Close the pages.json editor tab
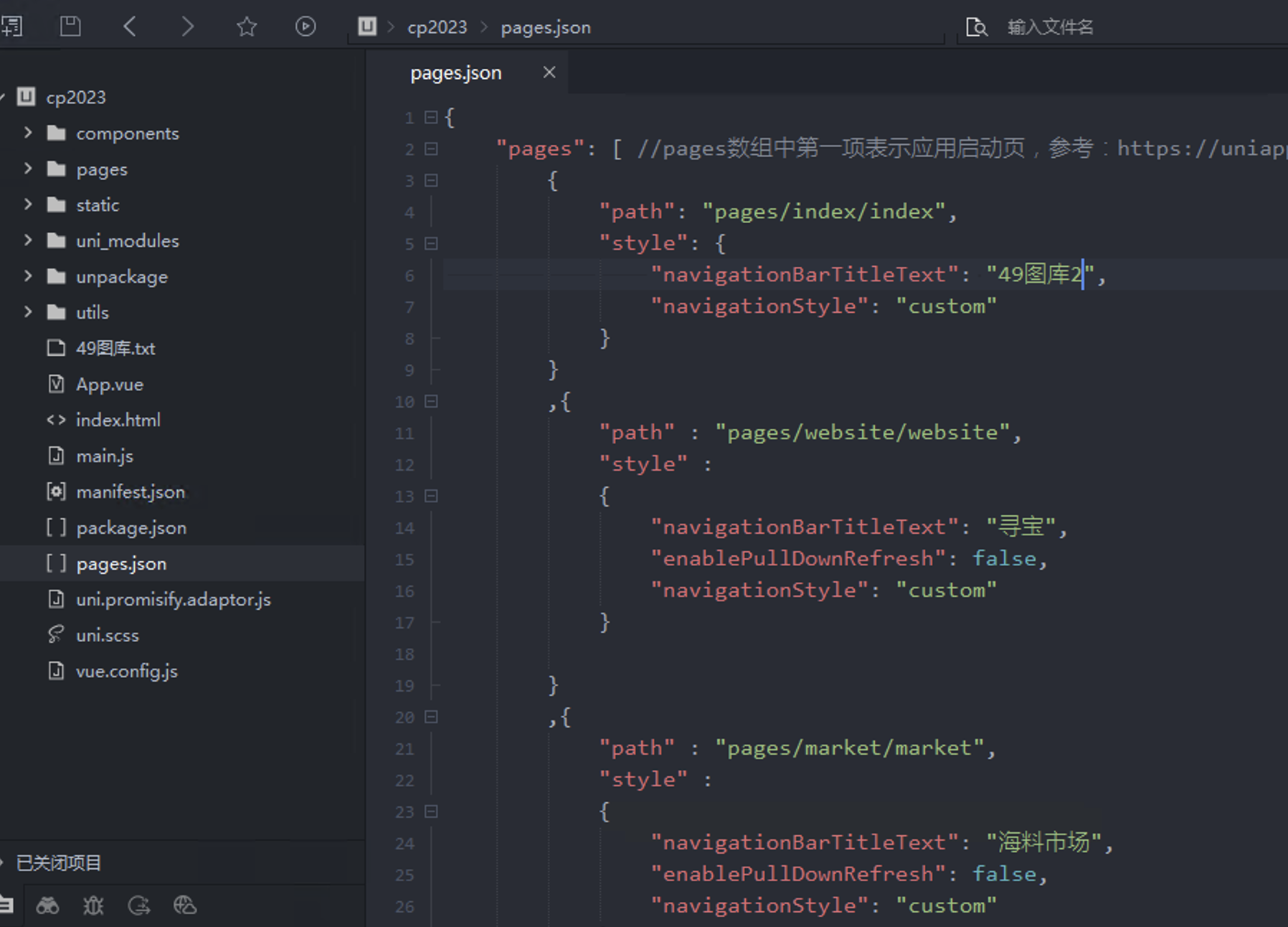1288x927 pixels. pos(549,72)
